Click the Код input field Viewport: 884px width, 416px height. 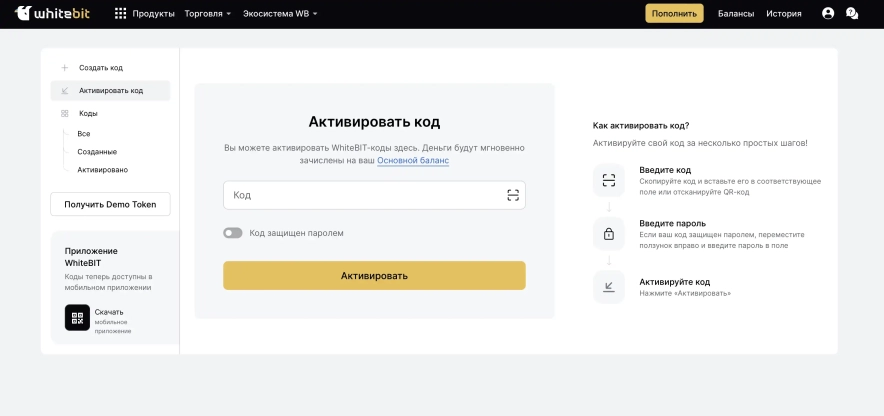click(x=365, y=195)
